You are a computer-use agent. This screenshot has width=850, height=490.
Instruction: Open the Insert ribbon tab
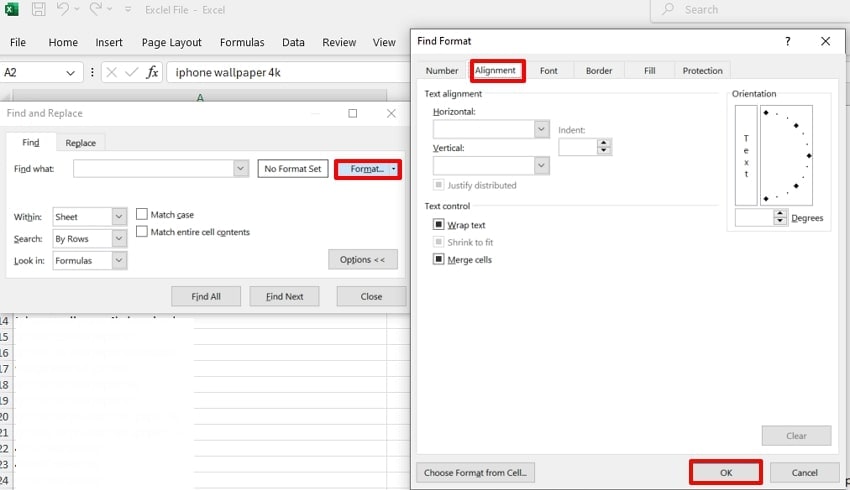tap(109, 42)
